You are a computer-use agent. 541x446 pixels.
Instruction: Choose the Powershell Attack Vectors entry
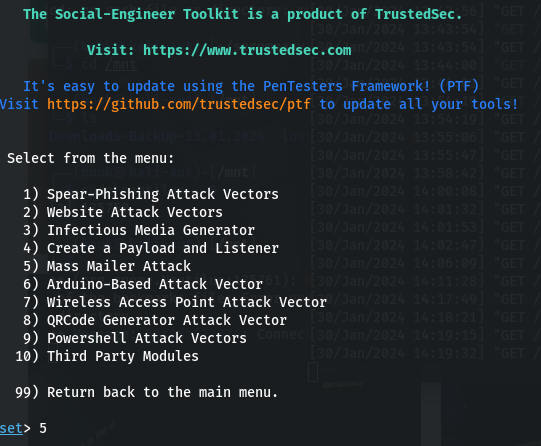135,338
